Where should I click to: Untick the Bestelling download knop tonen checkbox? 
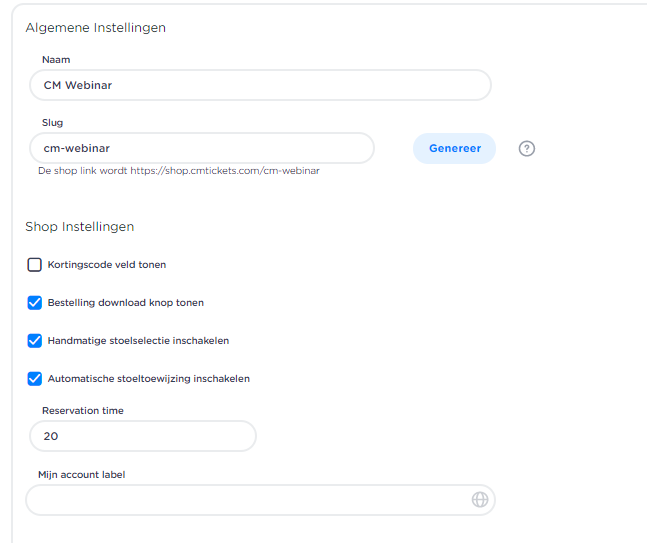pyautogui.click(x=35, y=303)
